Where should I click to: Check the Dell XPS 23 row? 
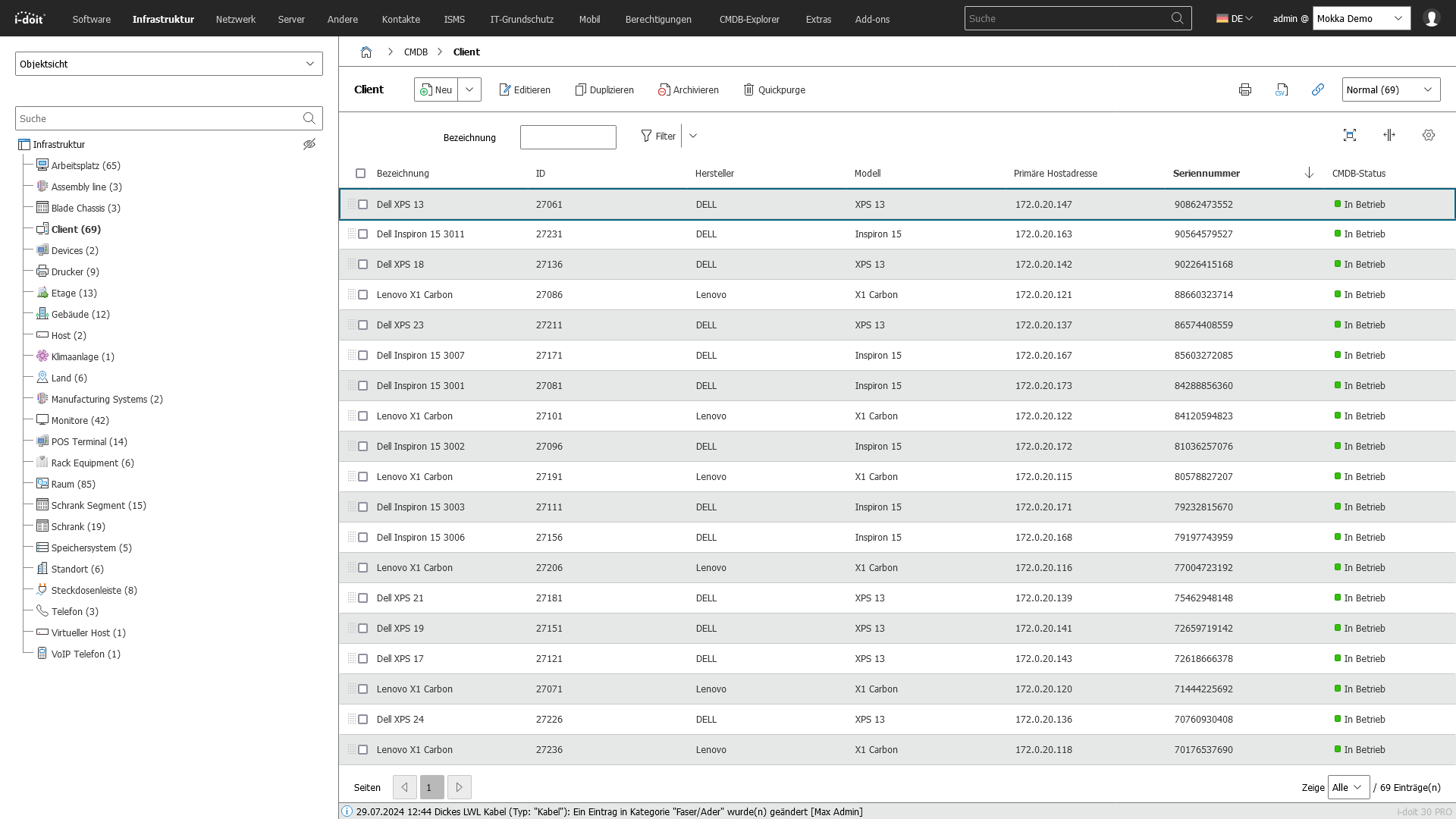(x=362, y=325)
